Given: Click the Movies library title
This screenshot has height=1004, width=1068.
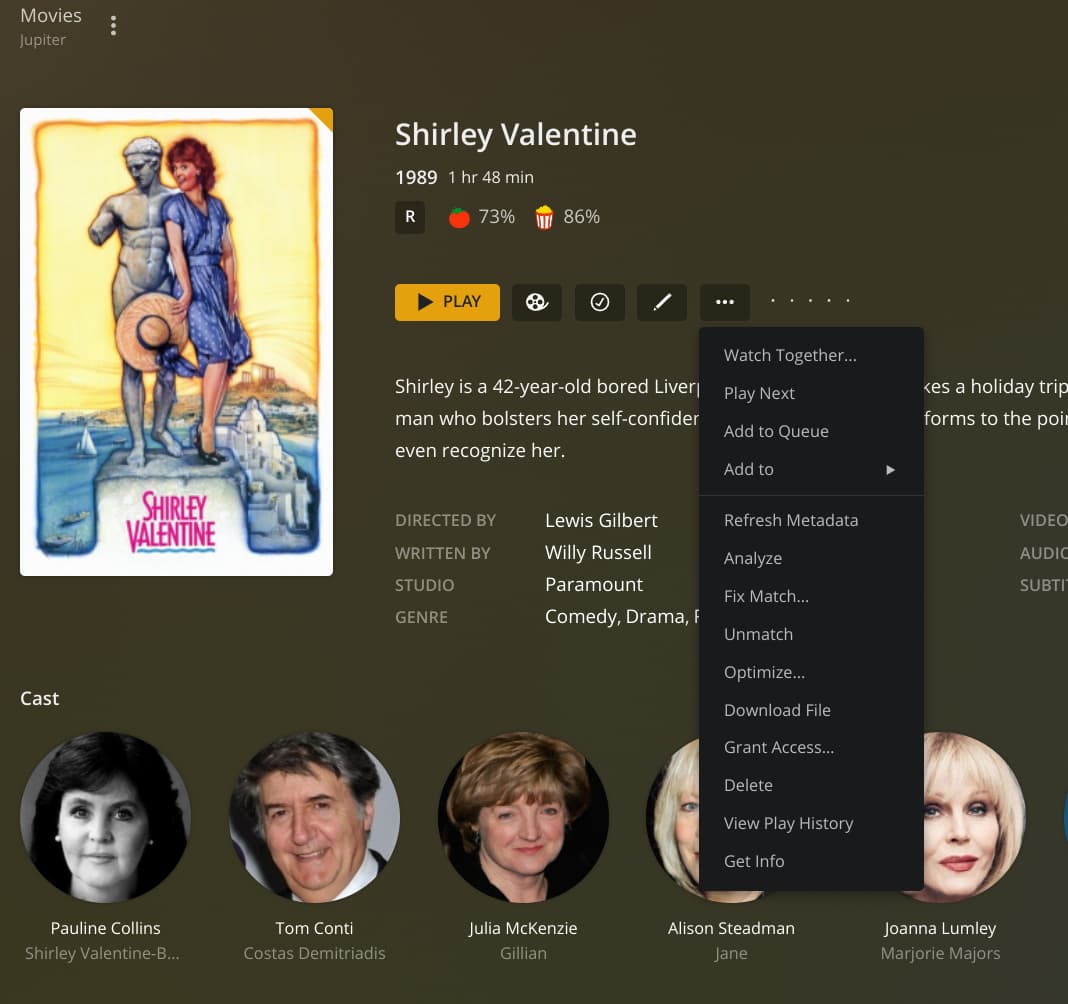Looking at the screenshot, I should click(51, 15).
